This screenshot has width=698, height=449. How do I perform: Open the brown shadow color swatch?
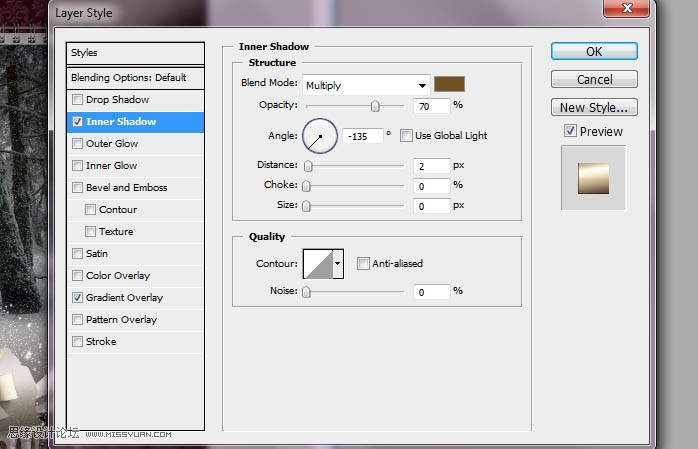[x=449, y=84]
